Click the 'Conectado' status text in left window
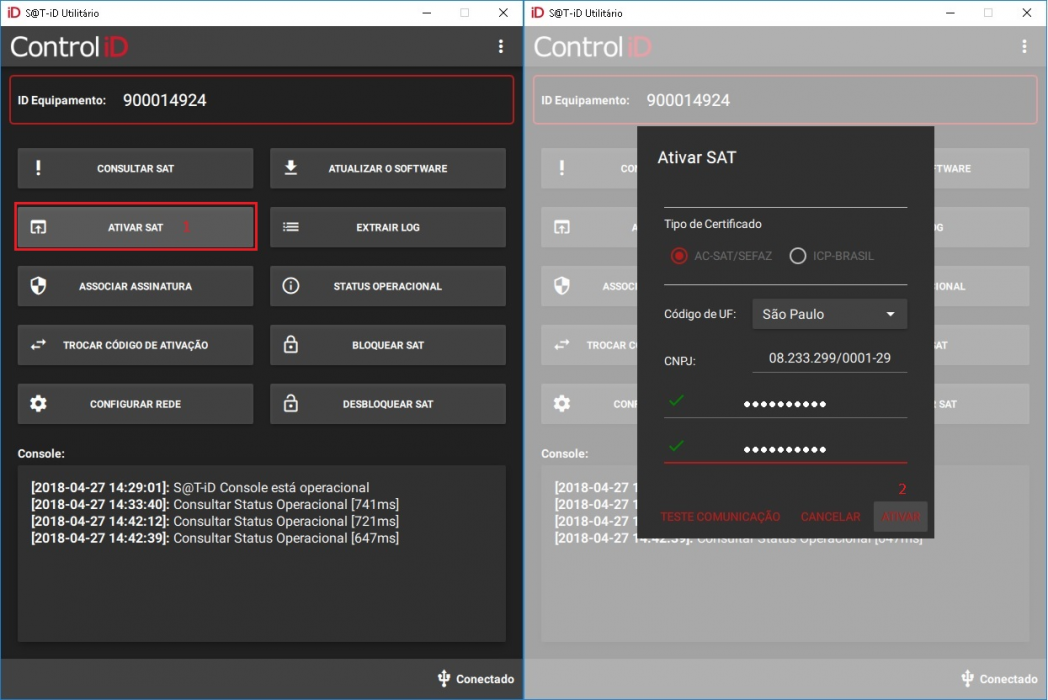 pos(485,679)
